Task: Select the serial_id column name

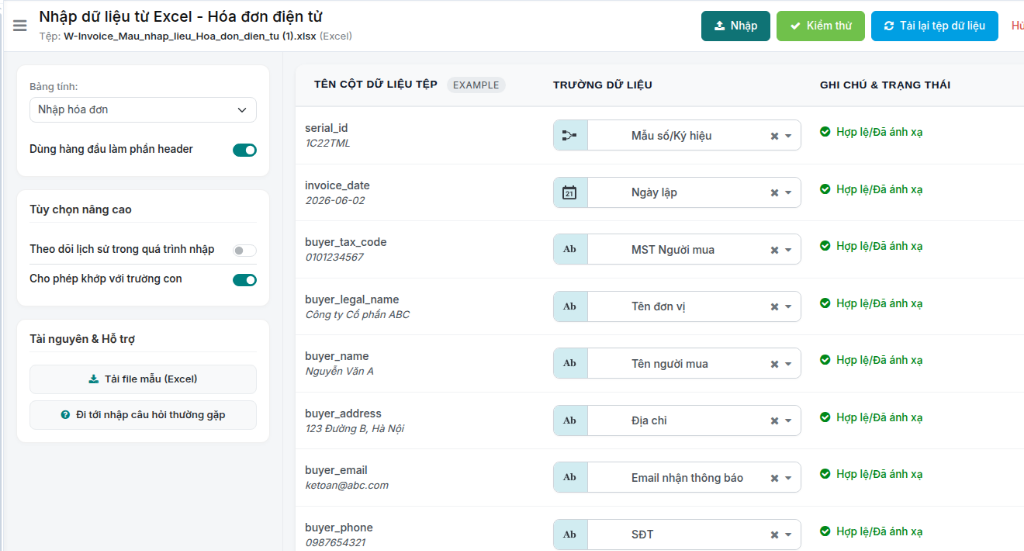Action: (327, 128)
